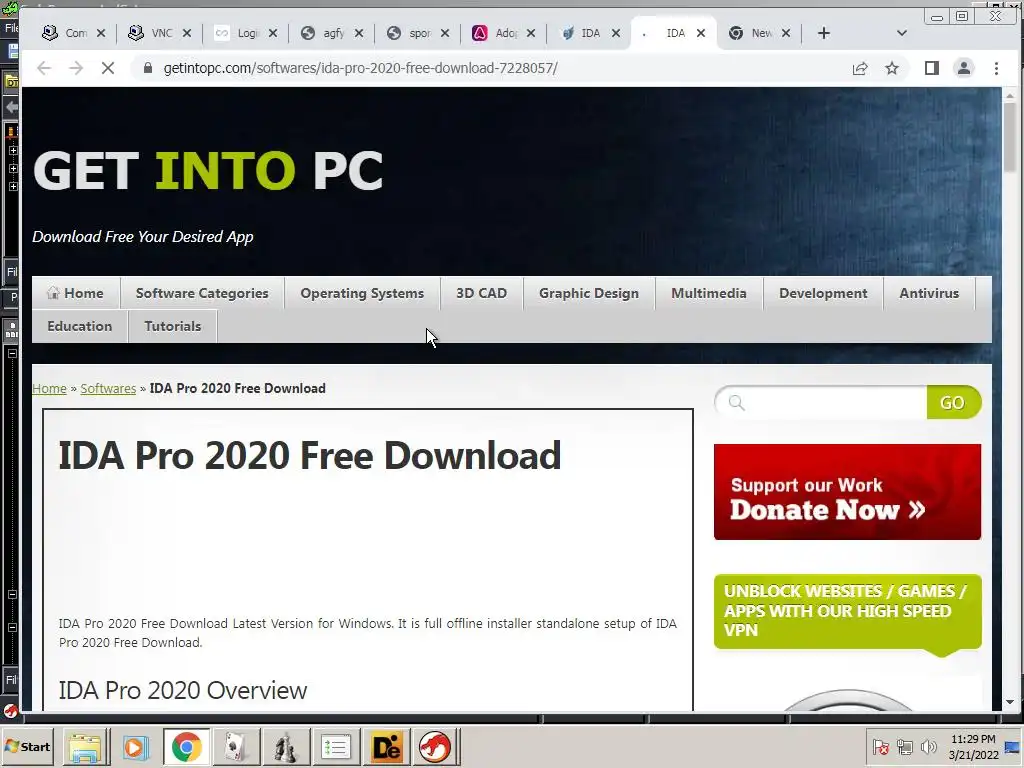This screenshot has height=768, width=1024.
Task: Open the red bird taskbar icon
Action: (x=435, y=747)
